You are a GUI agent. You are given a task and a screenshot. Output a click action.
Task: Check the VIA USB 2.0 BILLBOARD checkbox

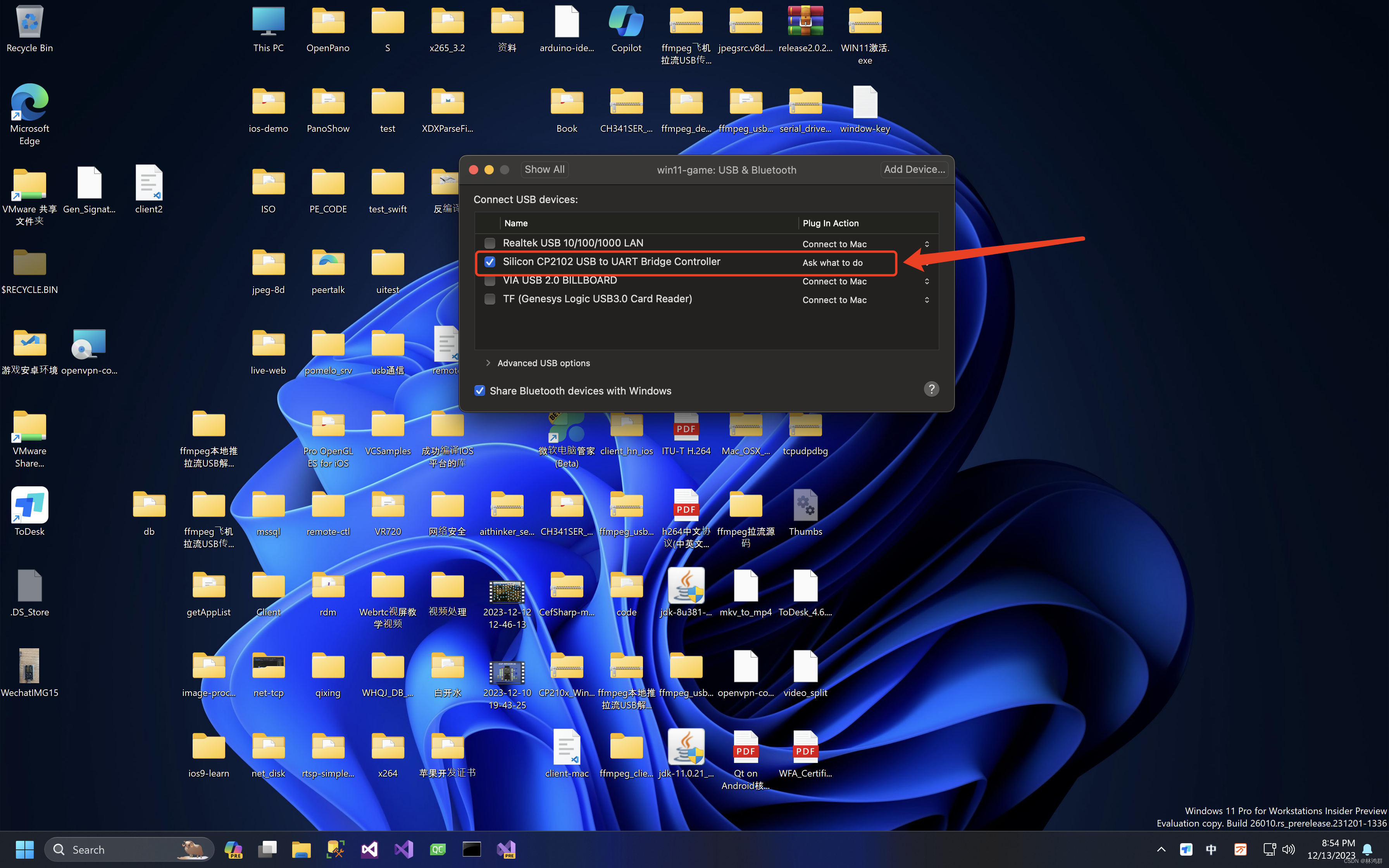click(489, 281)
